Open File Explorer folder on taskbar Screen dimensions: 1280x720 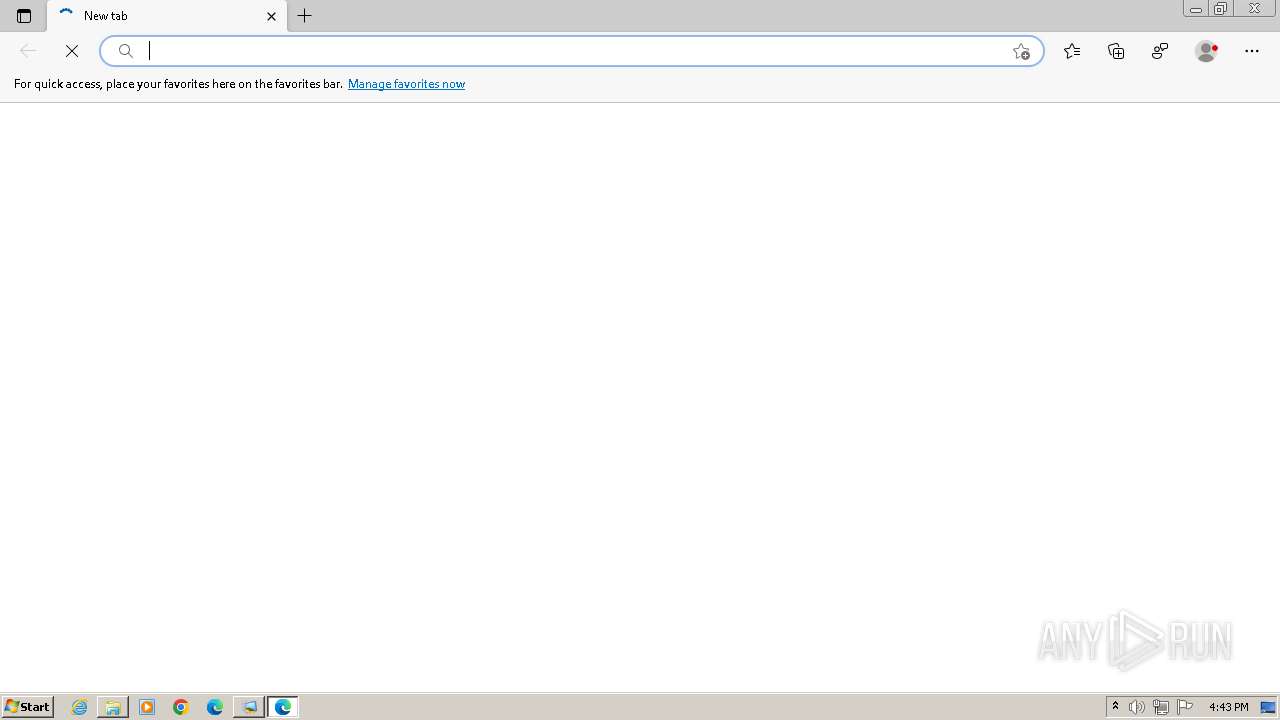[x=113, y=707]
